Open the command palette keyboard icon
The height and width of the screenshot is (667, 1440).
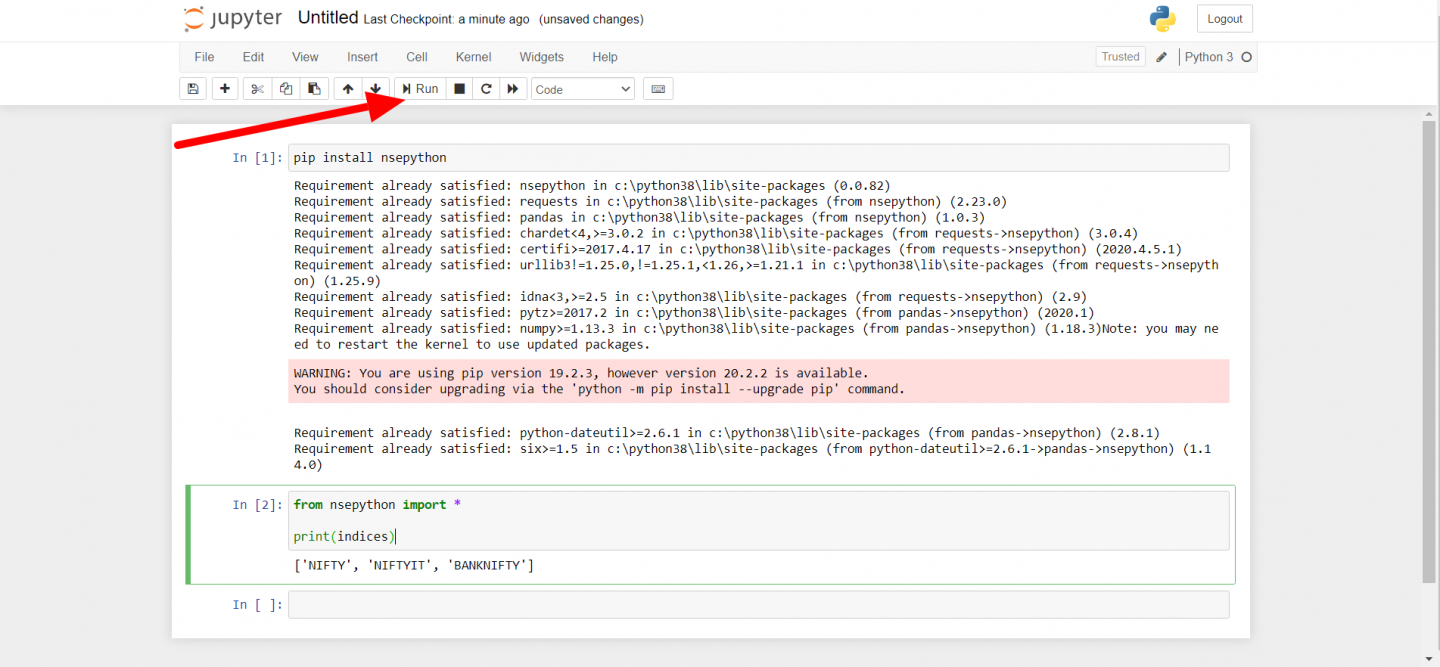pos(658,88)
